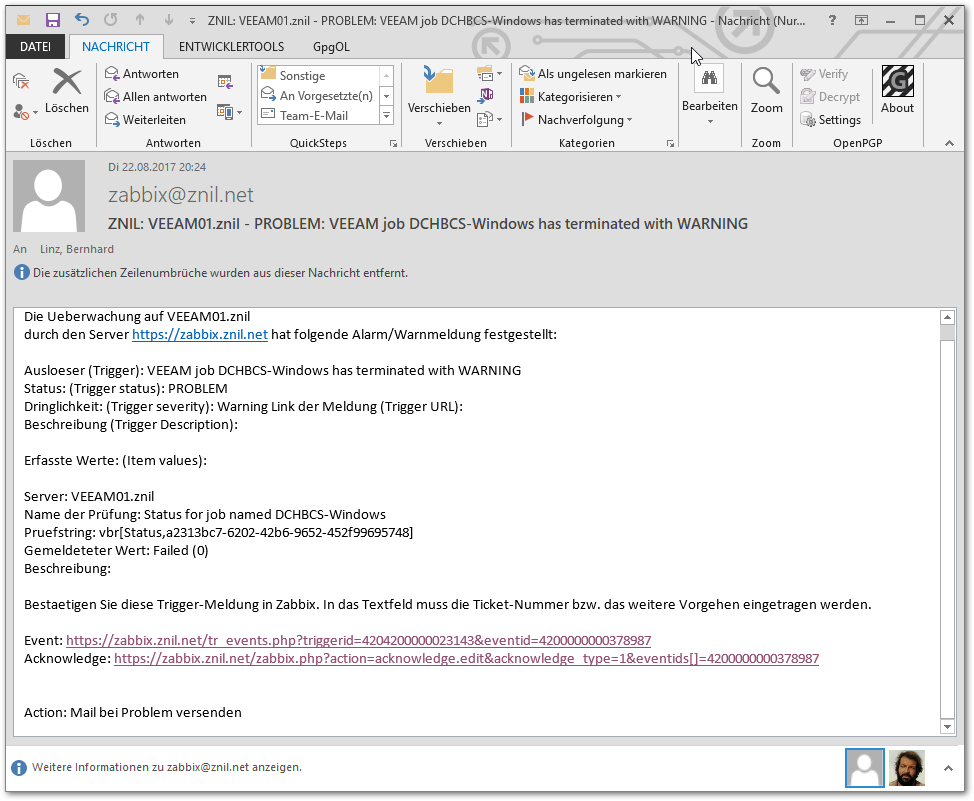The width and height of the screenshot is (974, 801).
Task: Click the Löschen delete button
Action: (x=66, y=91)
